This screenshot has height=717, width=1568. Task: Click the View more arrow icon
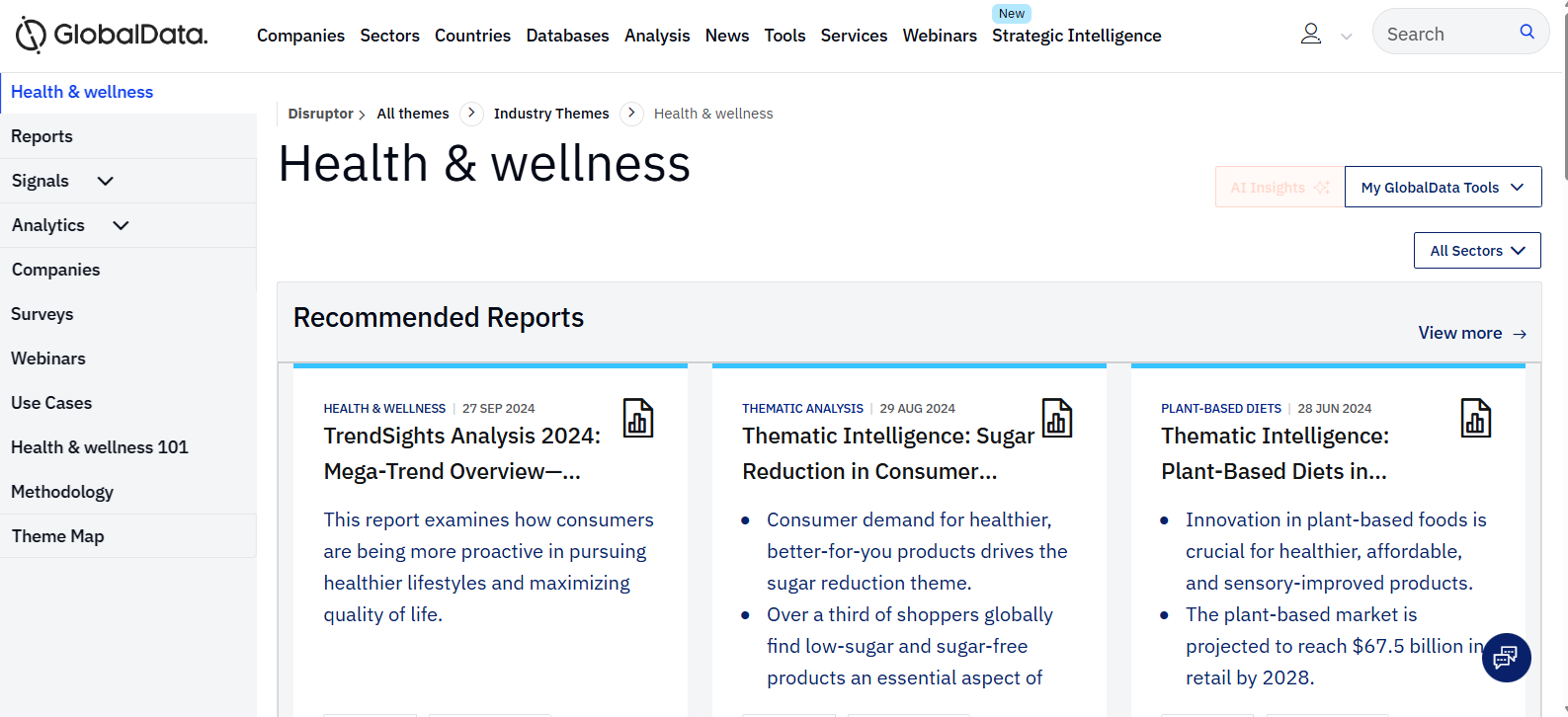coord(1520,334)
